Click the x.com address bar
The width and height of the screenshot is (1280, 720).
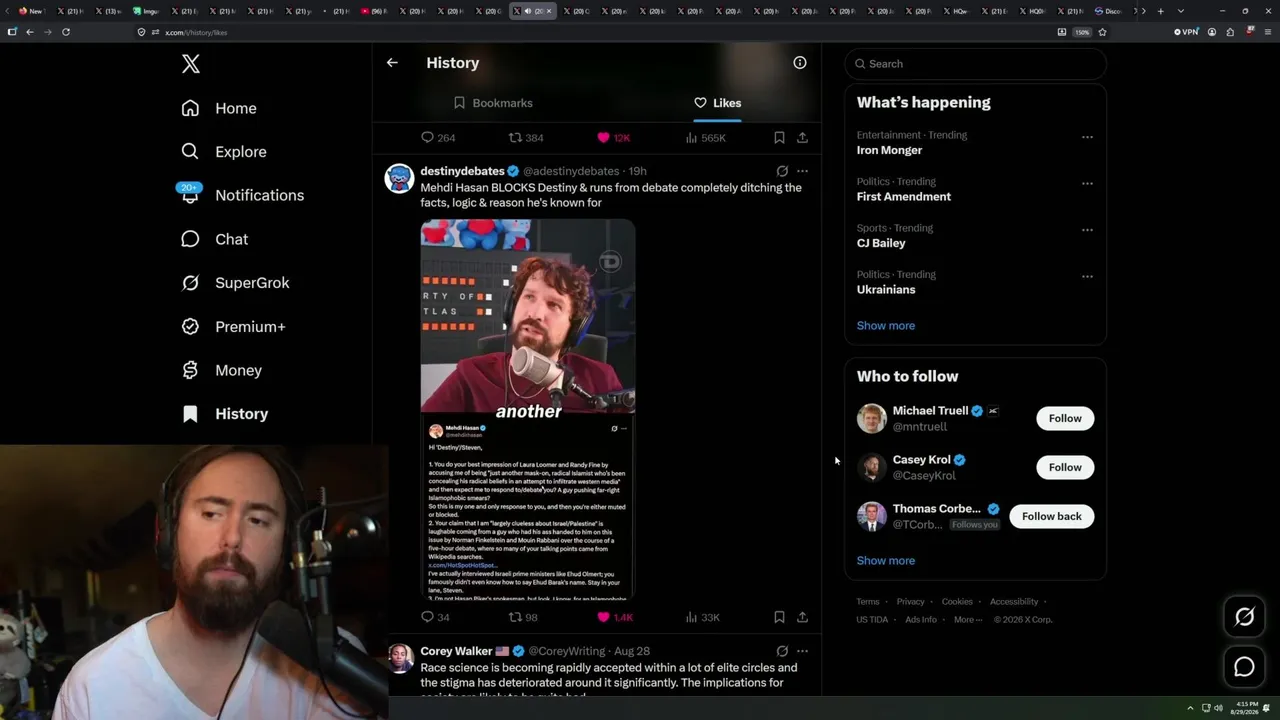click(x=600, y=32)
